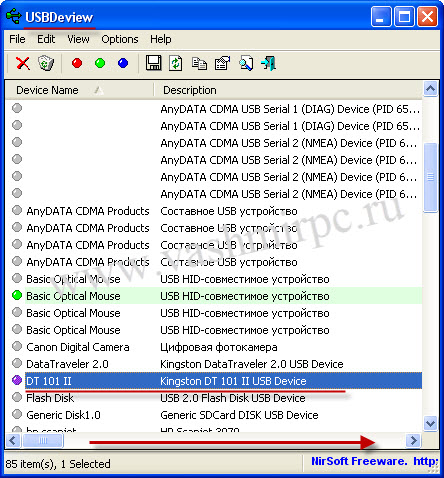The height and width of the screenshot is (478, 444).
Task: Click the copy selected items icon
Action: click(199, 63)
